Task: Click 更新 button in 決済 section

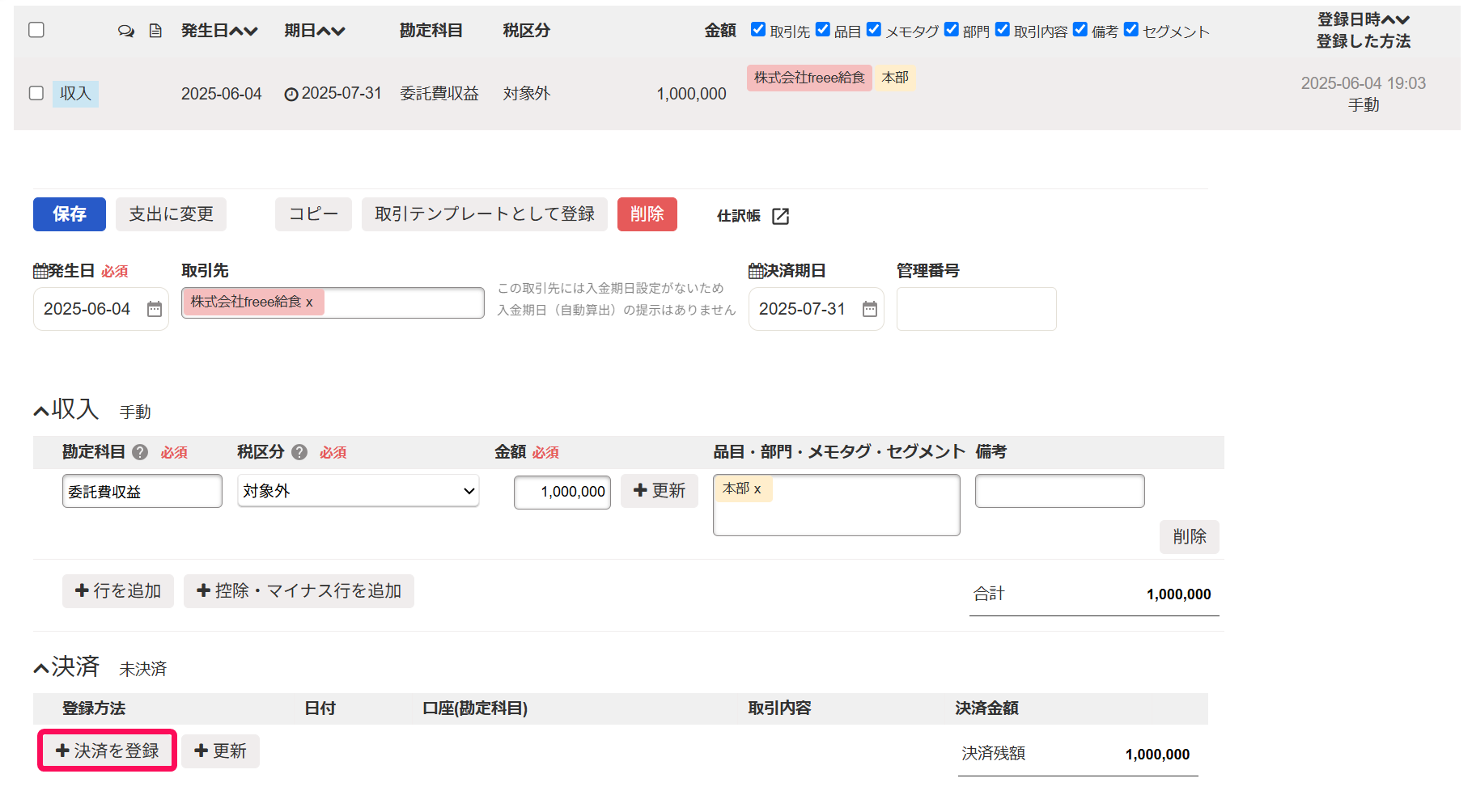Action: tap(220, 751)
